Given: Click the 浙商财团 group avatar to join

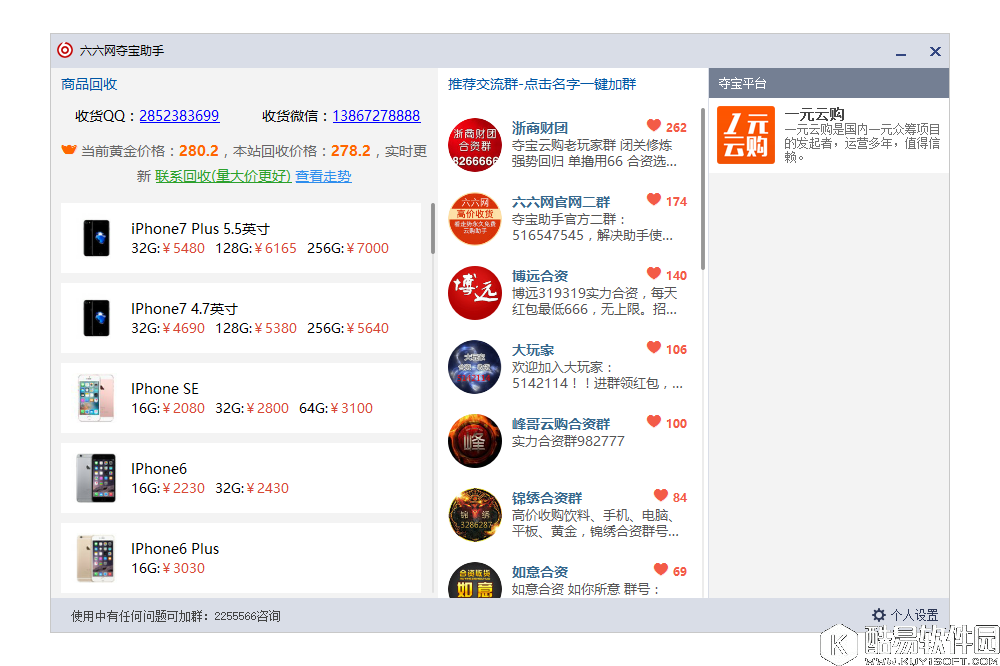Looking at the screenshot, I should [x=474, y=144].
